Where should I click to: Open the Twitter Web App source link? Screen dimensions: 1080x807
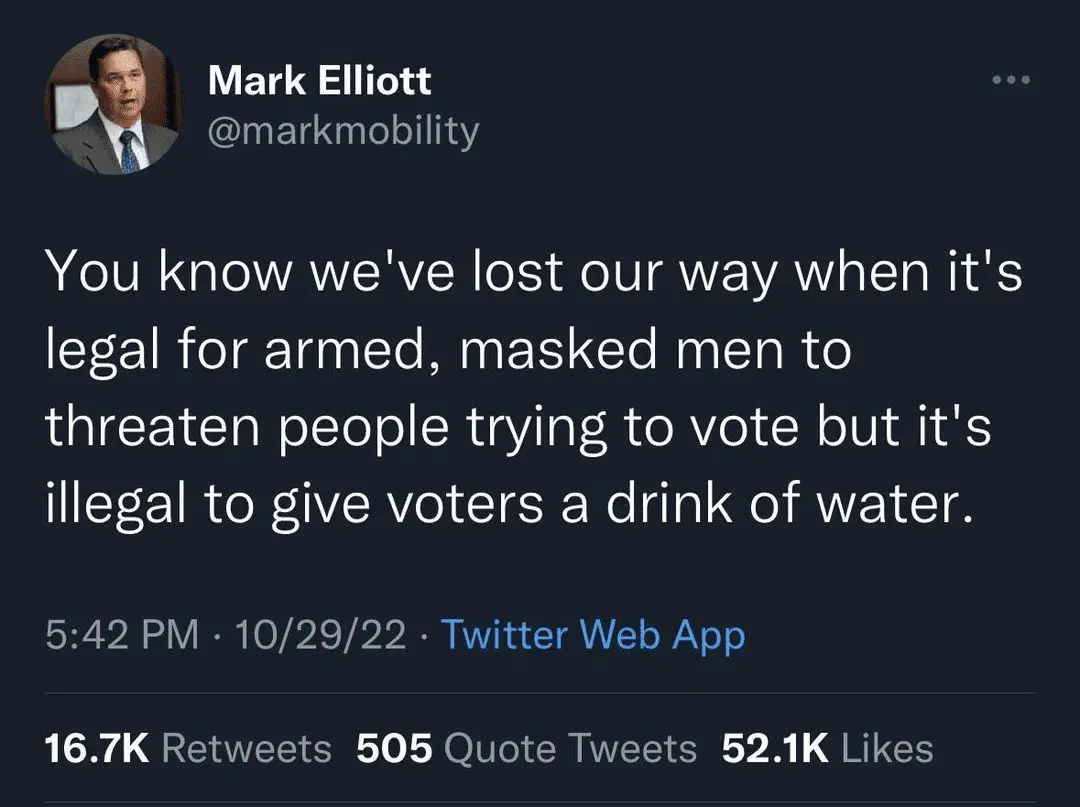coord(592,635)
